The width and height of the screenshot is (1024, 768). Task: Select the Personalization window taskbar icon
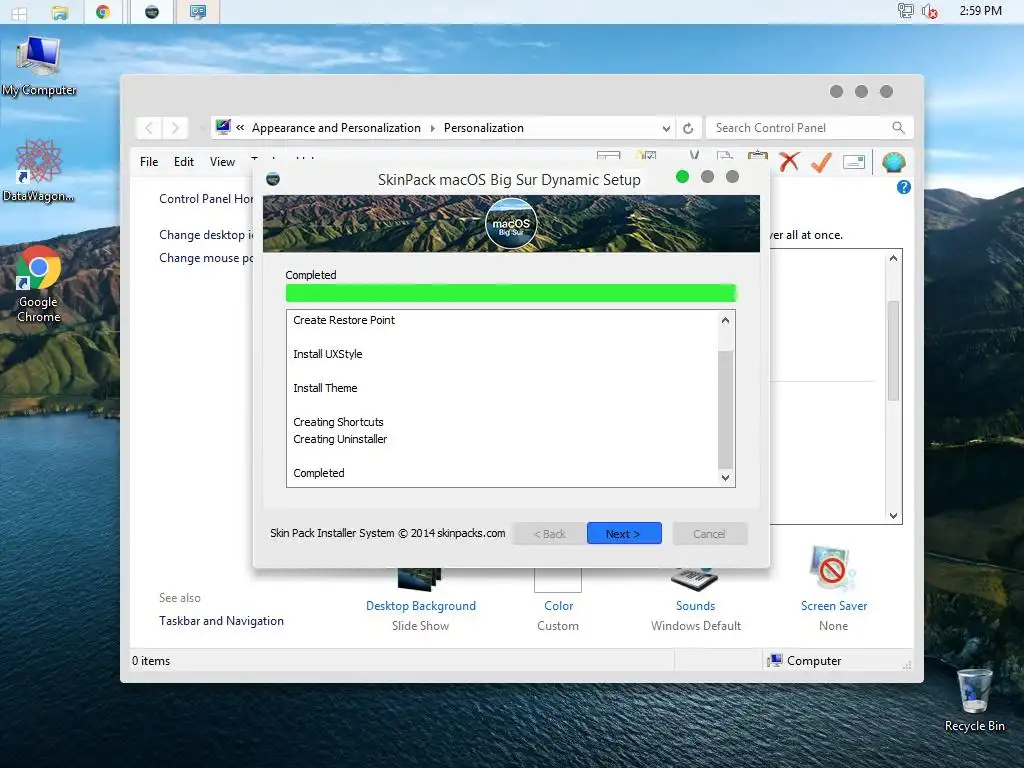coord(198,12)
